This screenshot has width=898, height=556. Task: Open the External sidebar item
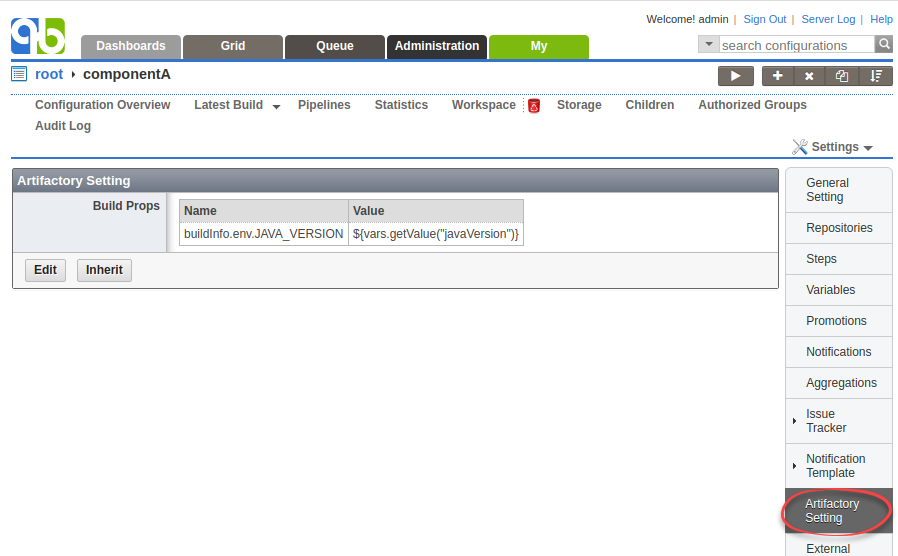[x=839, y=547]
